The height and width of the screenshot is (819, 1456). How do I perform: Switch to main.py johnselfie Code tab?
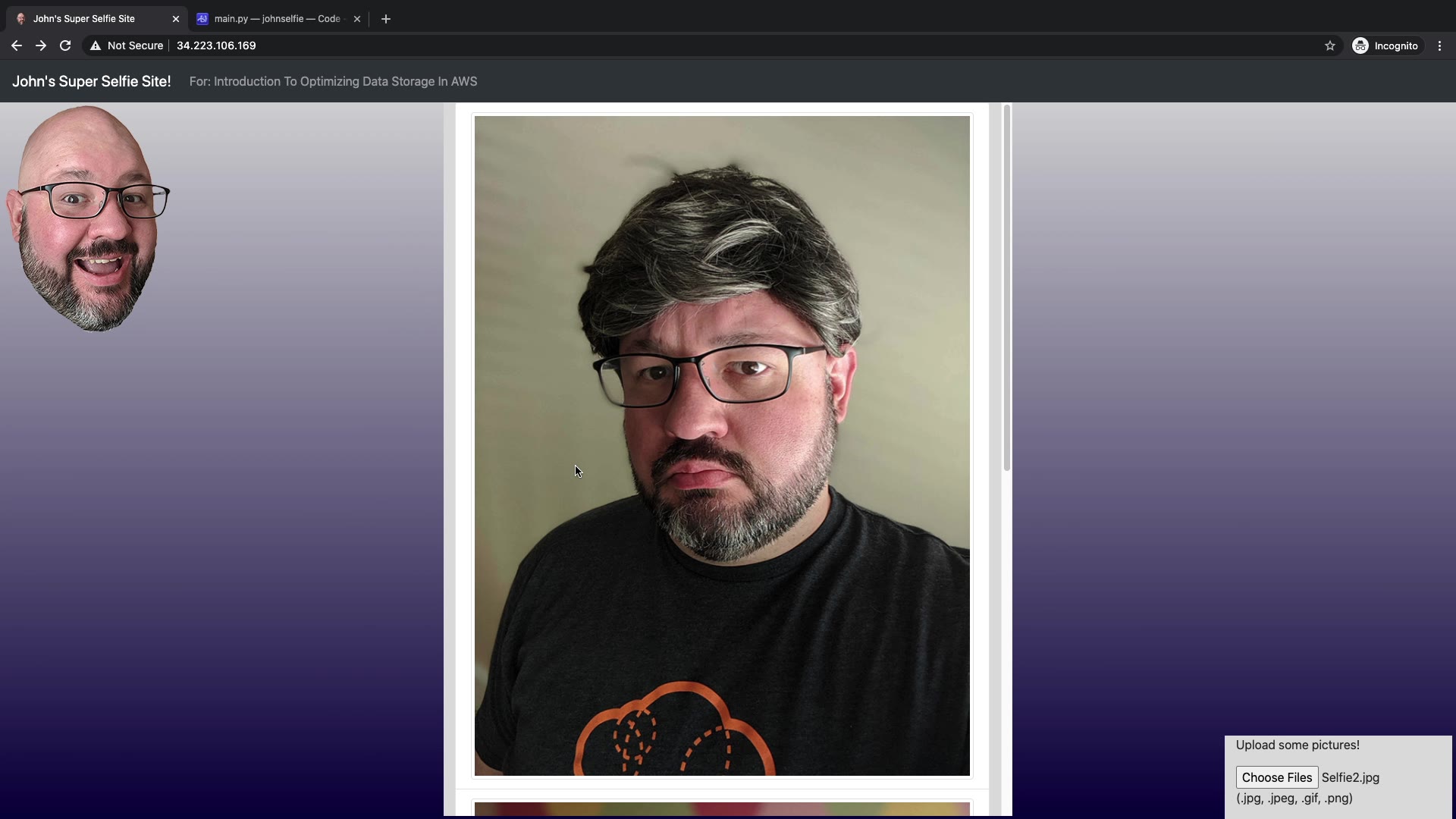[x=277, y=19]
